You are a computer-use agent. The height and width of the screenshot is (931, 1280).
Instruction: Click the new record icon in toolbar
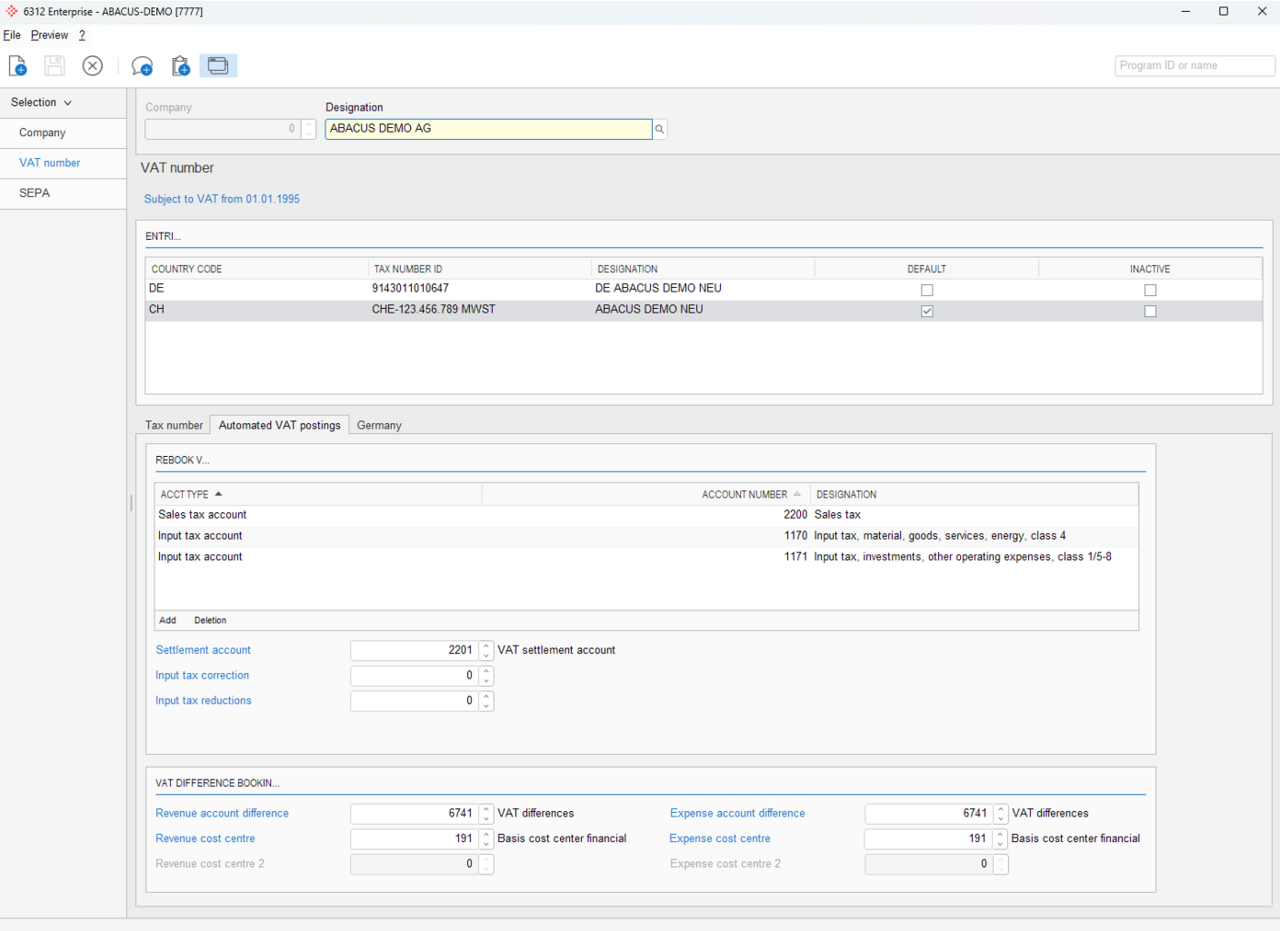(x=18, y=66)
